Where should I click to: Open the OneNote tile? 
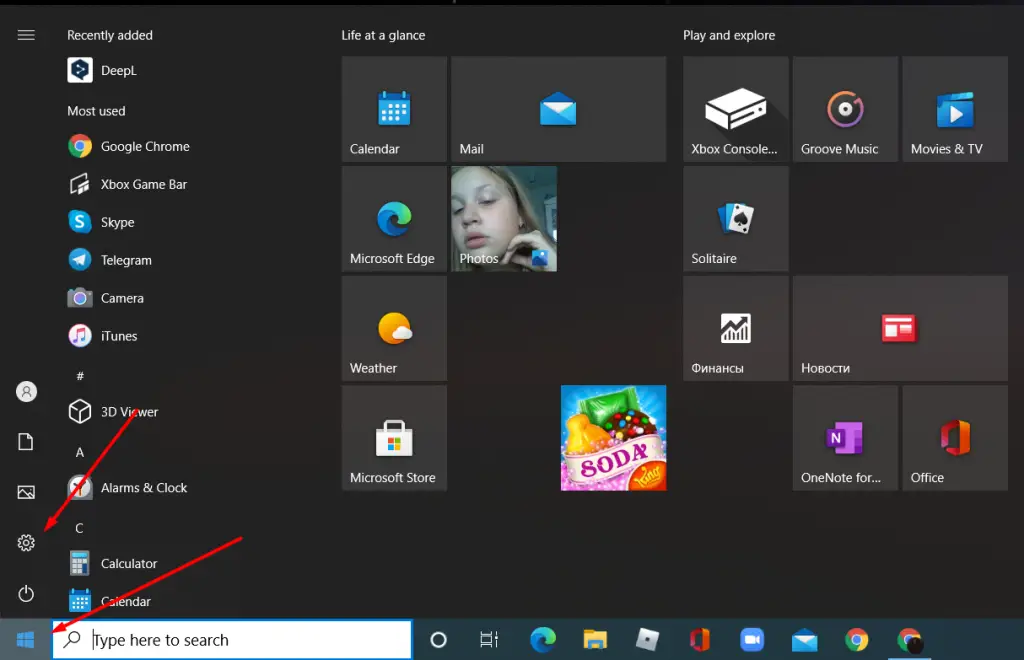[x=846, y=438]
